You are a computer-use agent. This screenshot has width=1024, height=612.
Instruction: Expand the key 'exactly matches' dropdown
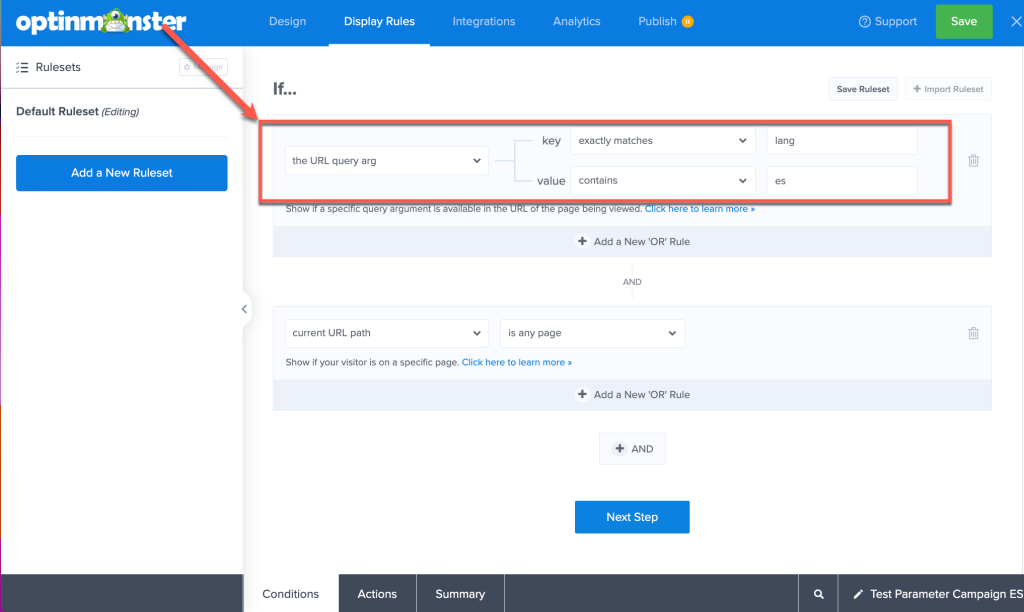pos(662,140)
